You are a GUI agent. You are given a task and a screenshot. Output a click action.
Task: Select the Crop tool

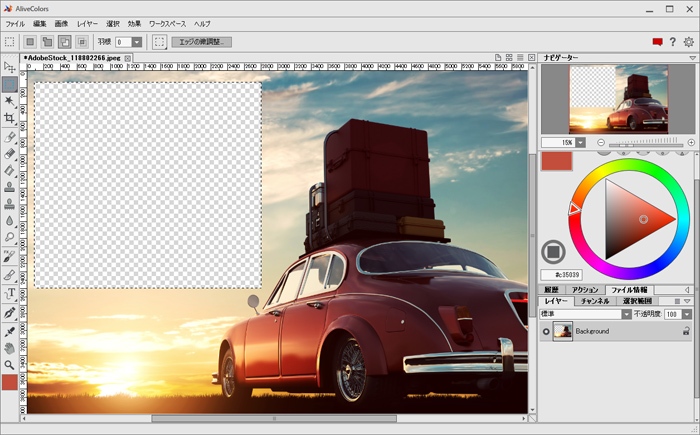click(9, 118)
